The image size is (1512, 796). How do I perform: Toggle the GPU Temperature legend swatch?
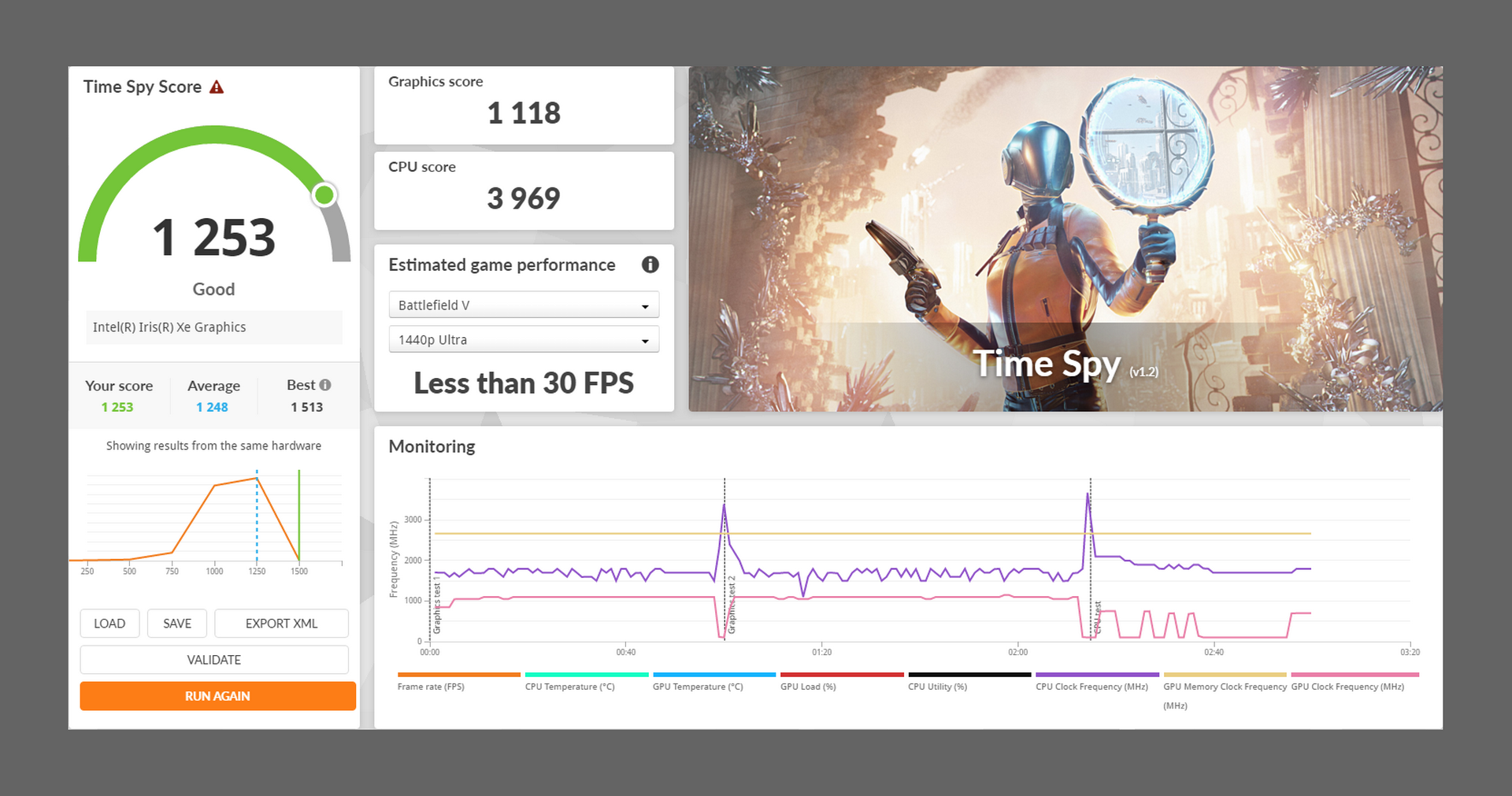[714, 675]
